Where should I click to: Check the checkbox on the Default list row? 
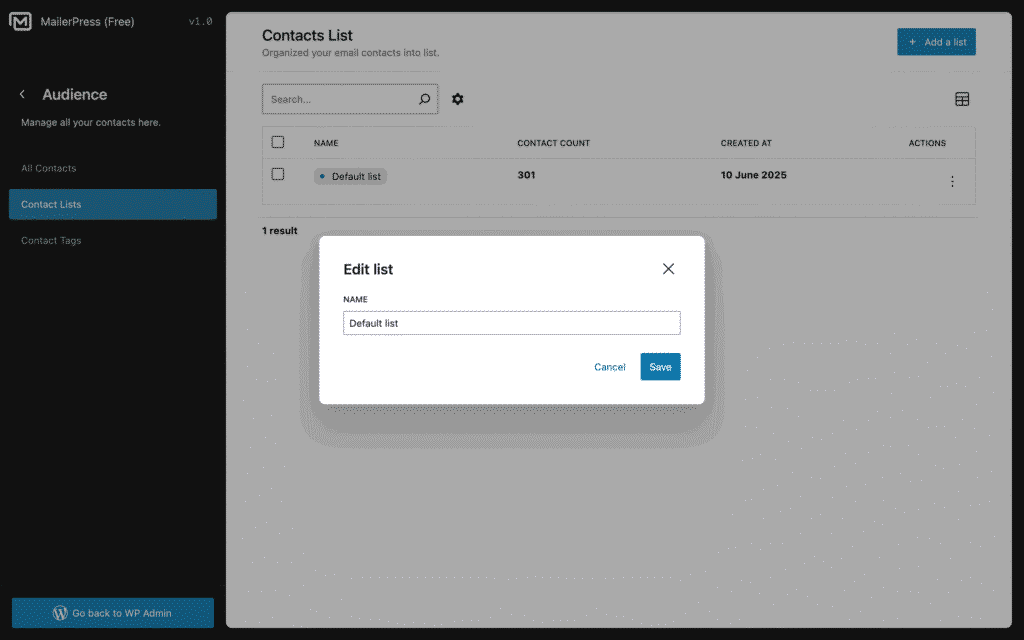pyautogui.click(x=277, y=175)
